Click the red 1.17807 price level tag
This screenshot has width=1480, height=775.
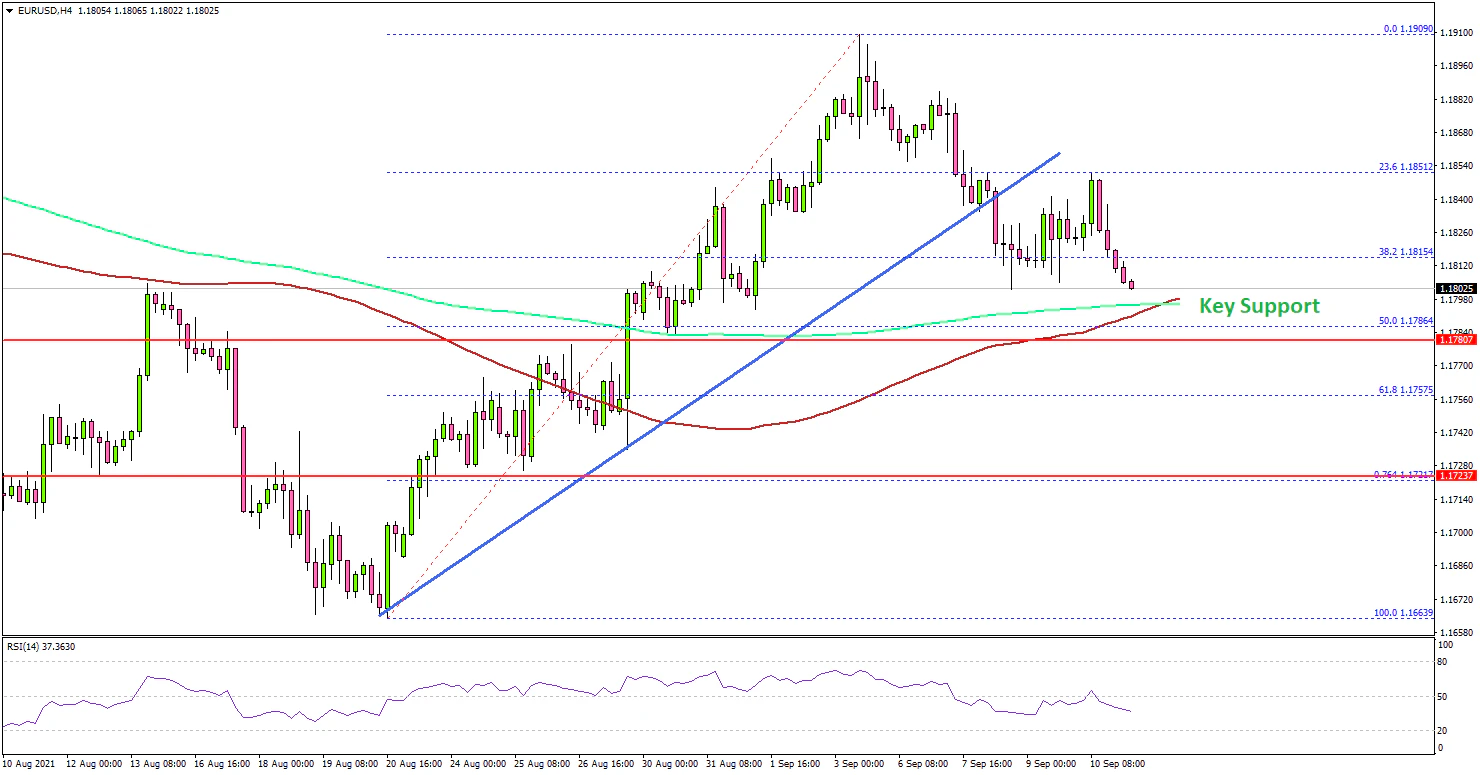pos(1457,340)
